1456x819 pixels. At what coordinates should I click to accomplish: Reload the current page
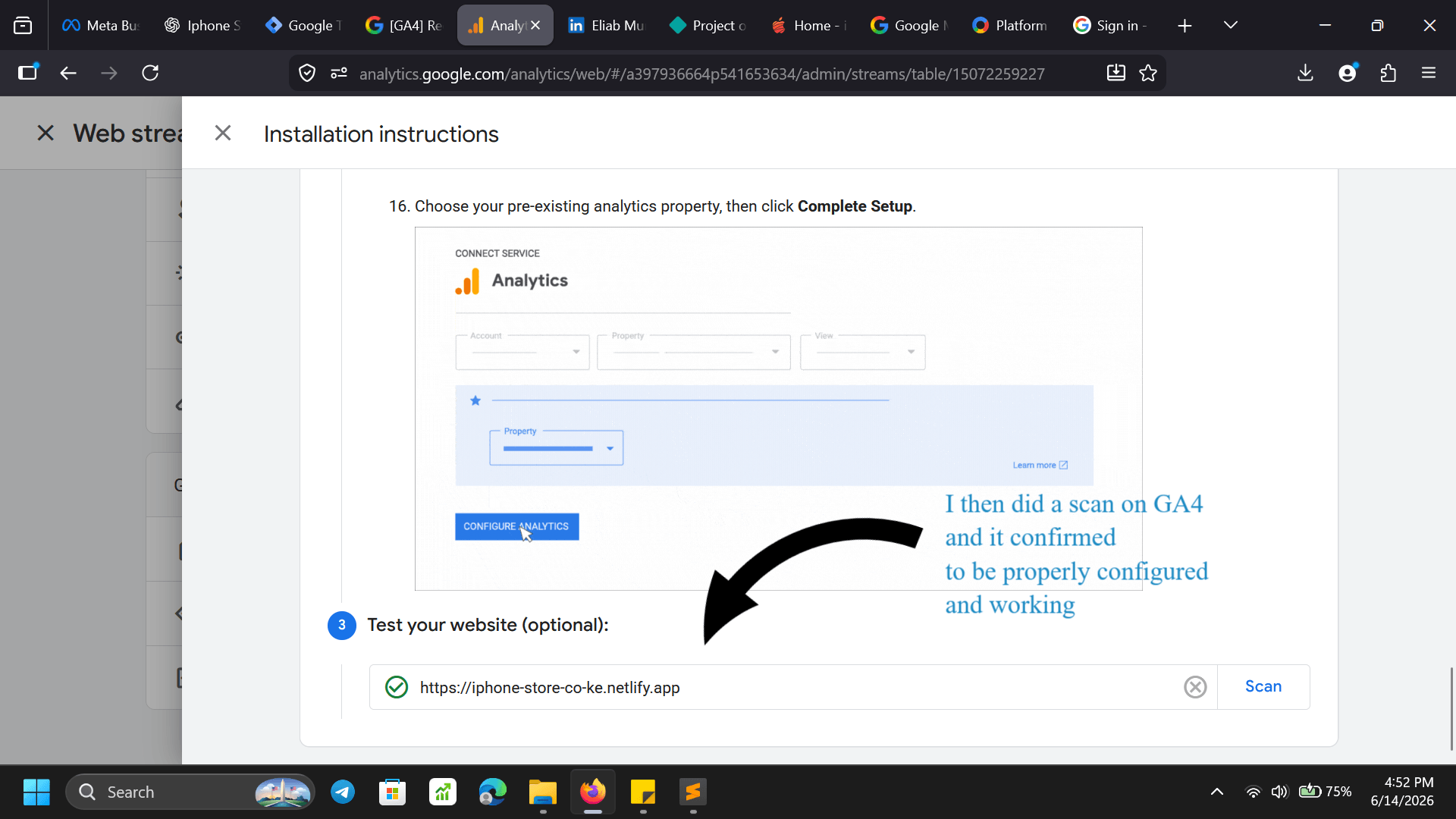point(150,73)
